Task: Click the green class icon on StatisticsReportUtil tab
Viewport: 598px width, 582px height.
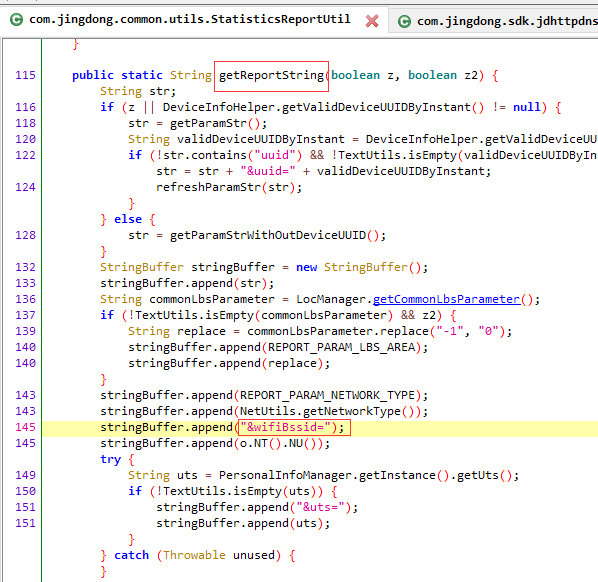Action: (16, 19)
